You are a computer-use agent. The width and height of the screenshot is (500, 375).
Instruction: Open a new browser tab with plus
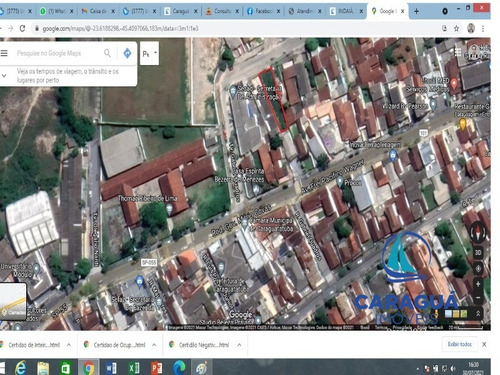[416, 11]
